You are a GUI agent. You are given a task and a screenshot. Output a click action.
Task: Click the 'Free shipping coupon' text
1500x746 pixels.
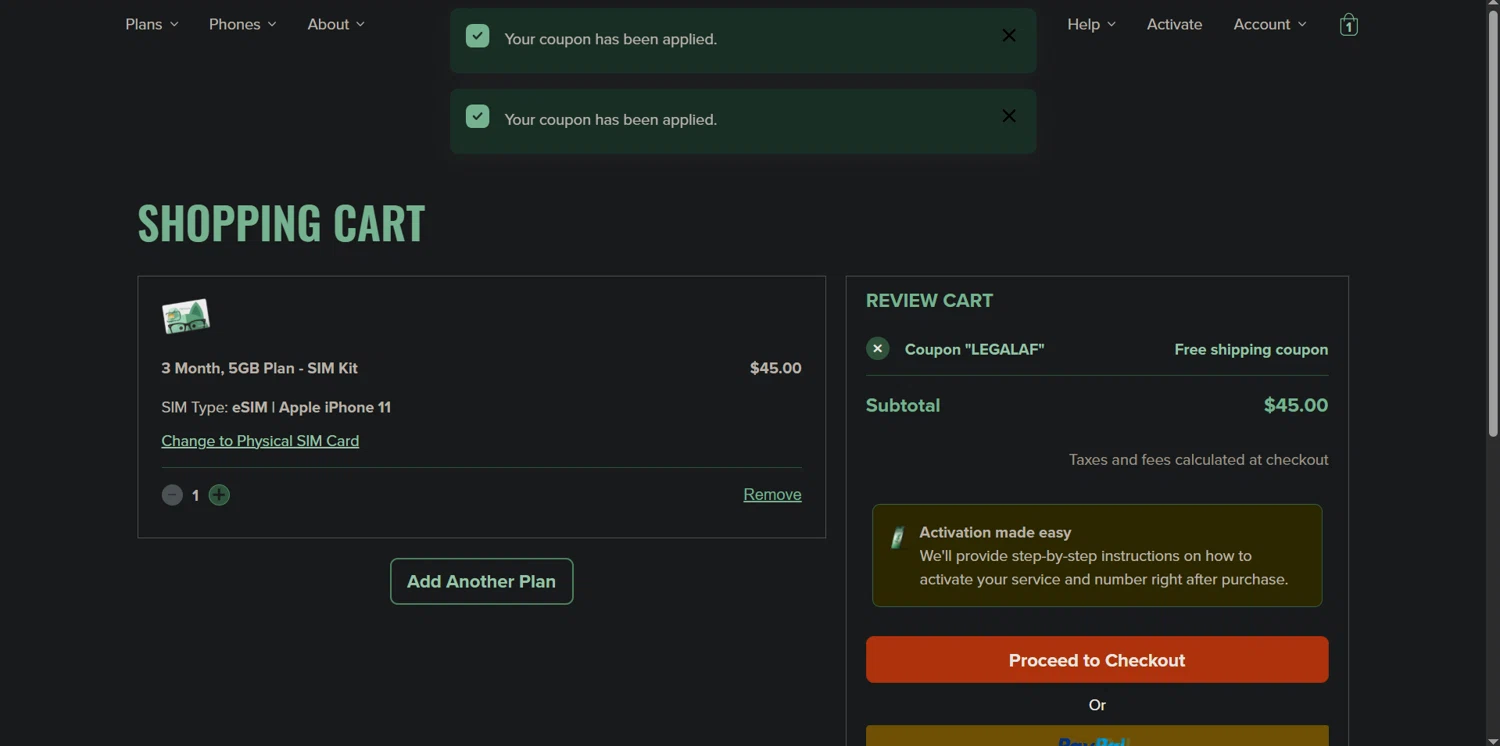pos(1251,349)
